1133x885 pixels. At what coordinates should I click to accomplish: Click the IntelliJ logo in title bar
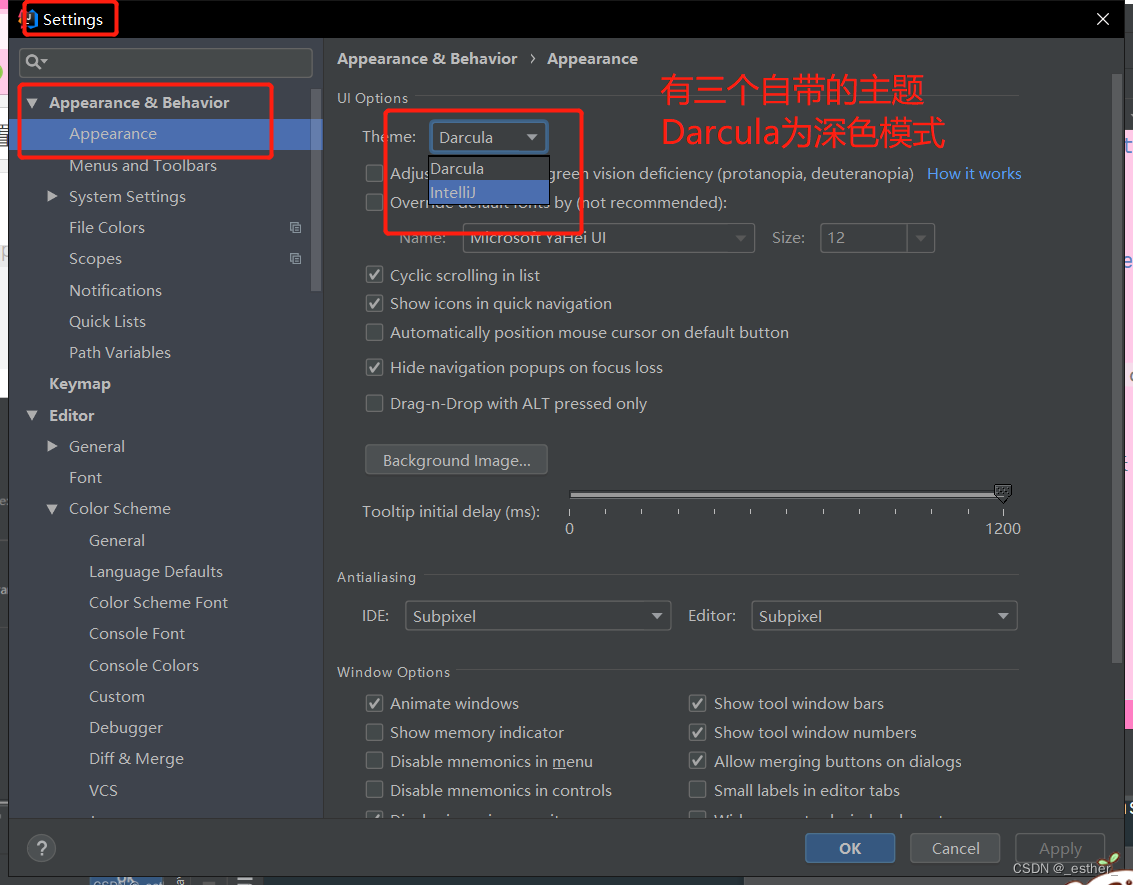(27, 20)
